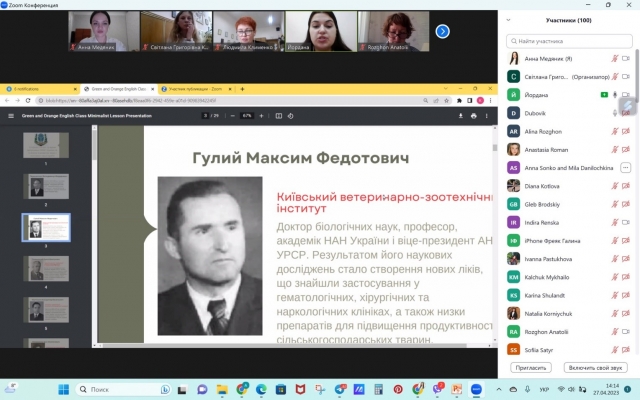
Task: Select page 5 thumbnail in the PDF sidebar
Action: coord(46,310)
